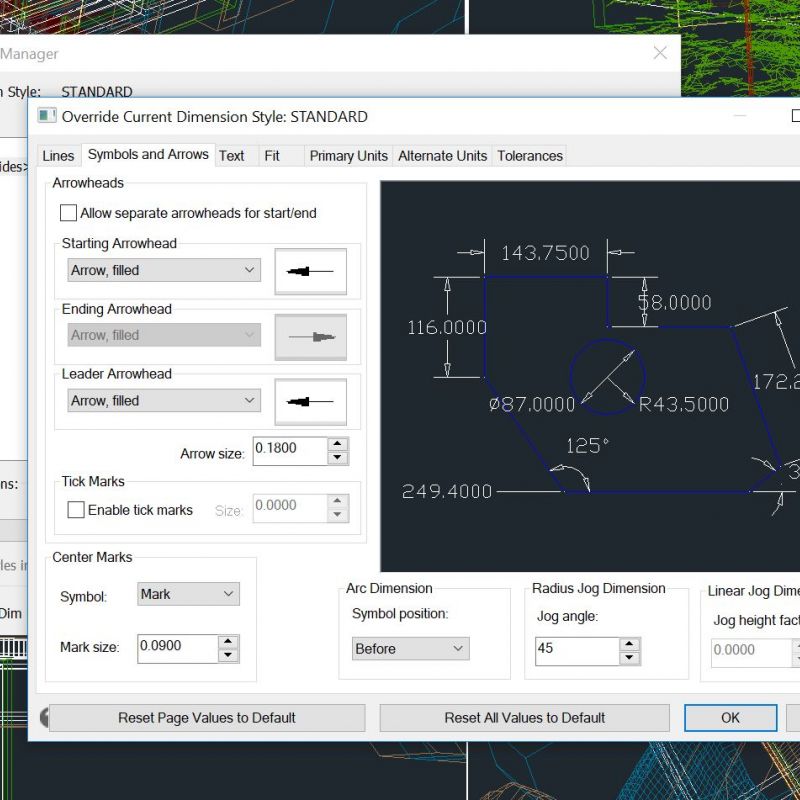
Task: Decrease Jog angle using down spinner
Action: (629, 658)
